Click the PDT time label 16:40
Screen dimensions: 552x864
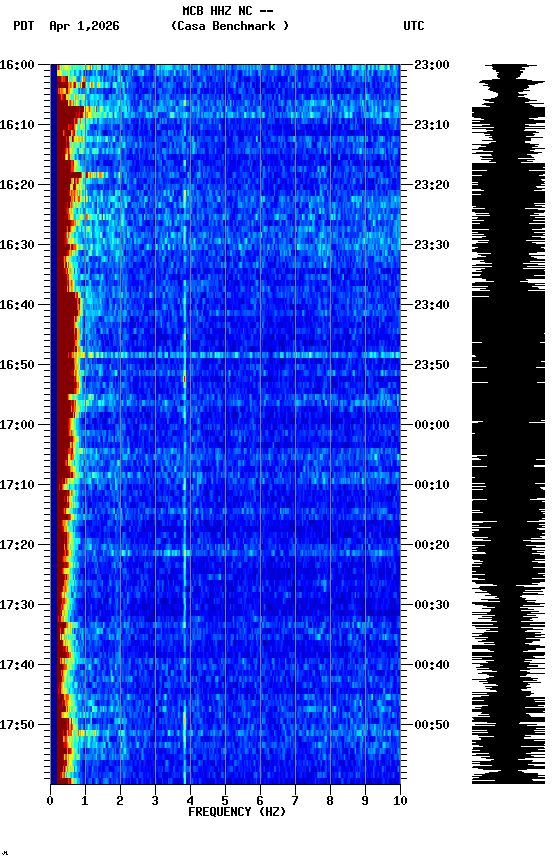[x=17, y=305]
